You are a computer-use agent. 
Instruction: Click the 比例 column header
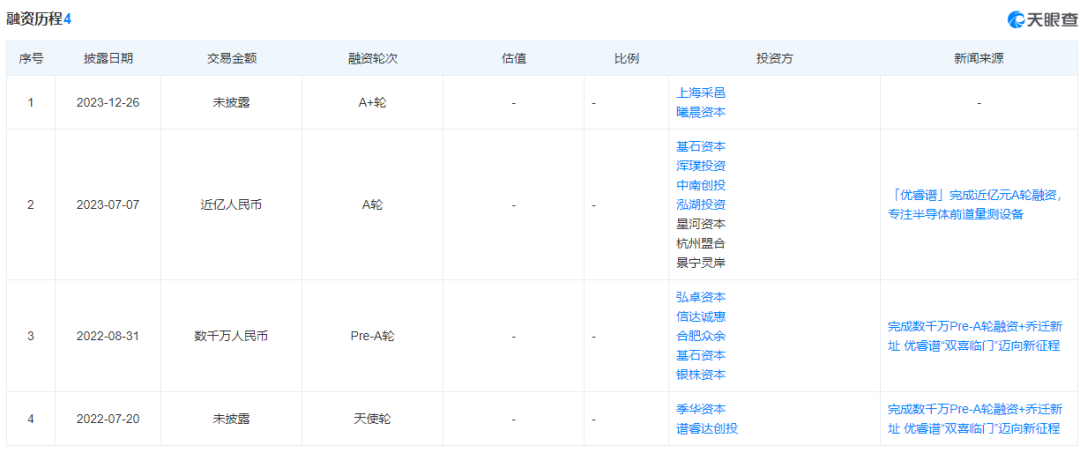point(626,59)
